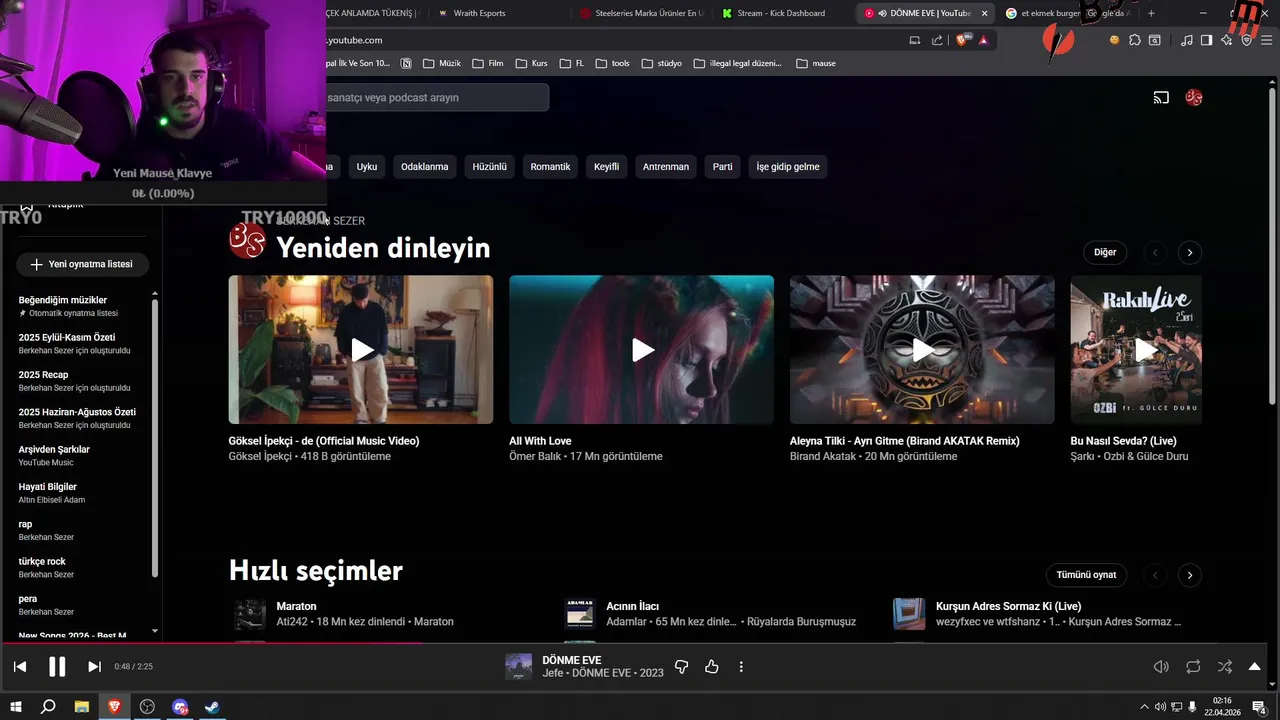The image size is (1280, 720).
Task: Click Tümünü oynat for Hızlı seçimler
Action: point(1087,575)
